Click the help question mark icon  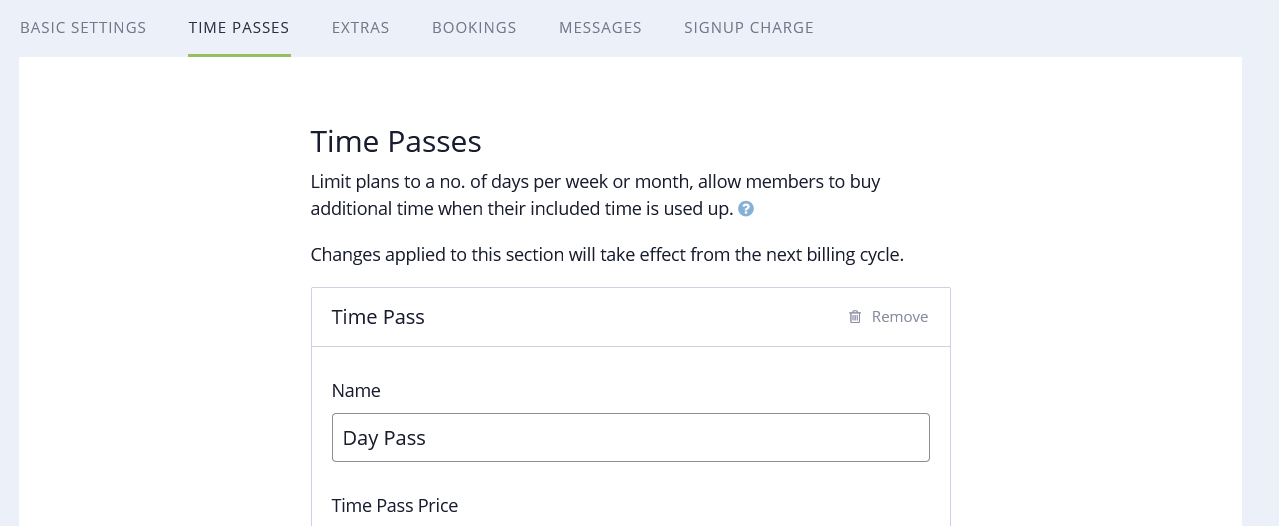pyautogui.click(x=746, y=210)
